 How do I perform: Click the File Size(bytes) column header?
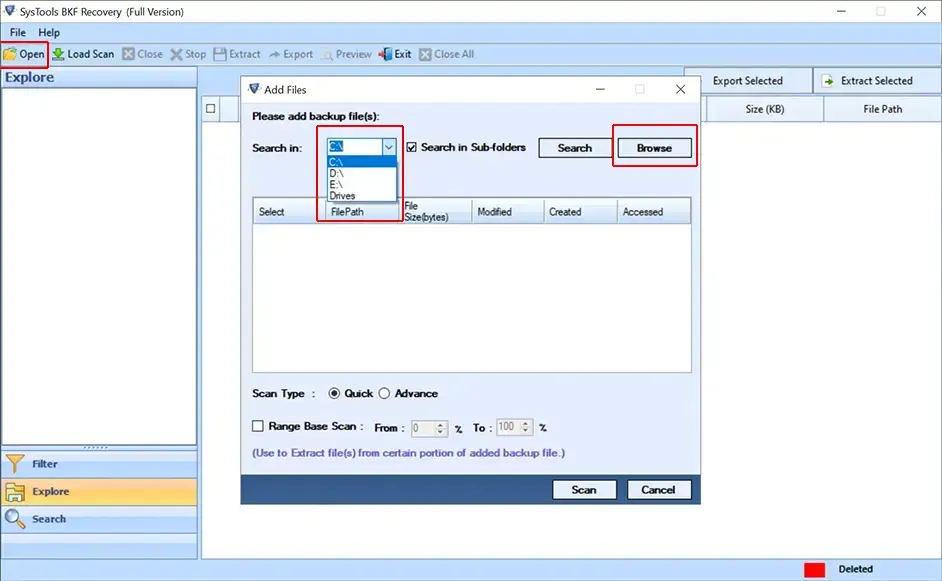pyautogui.click(x=436, y=211)
